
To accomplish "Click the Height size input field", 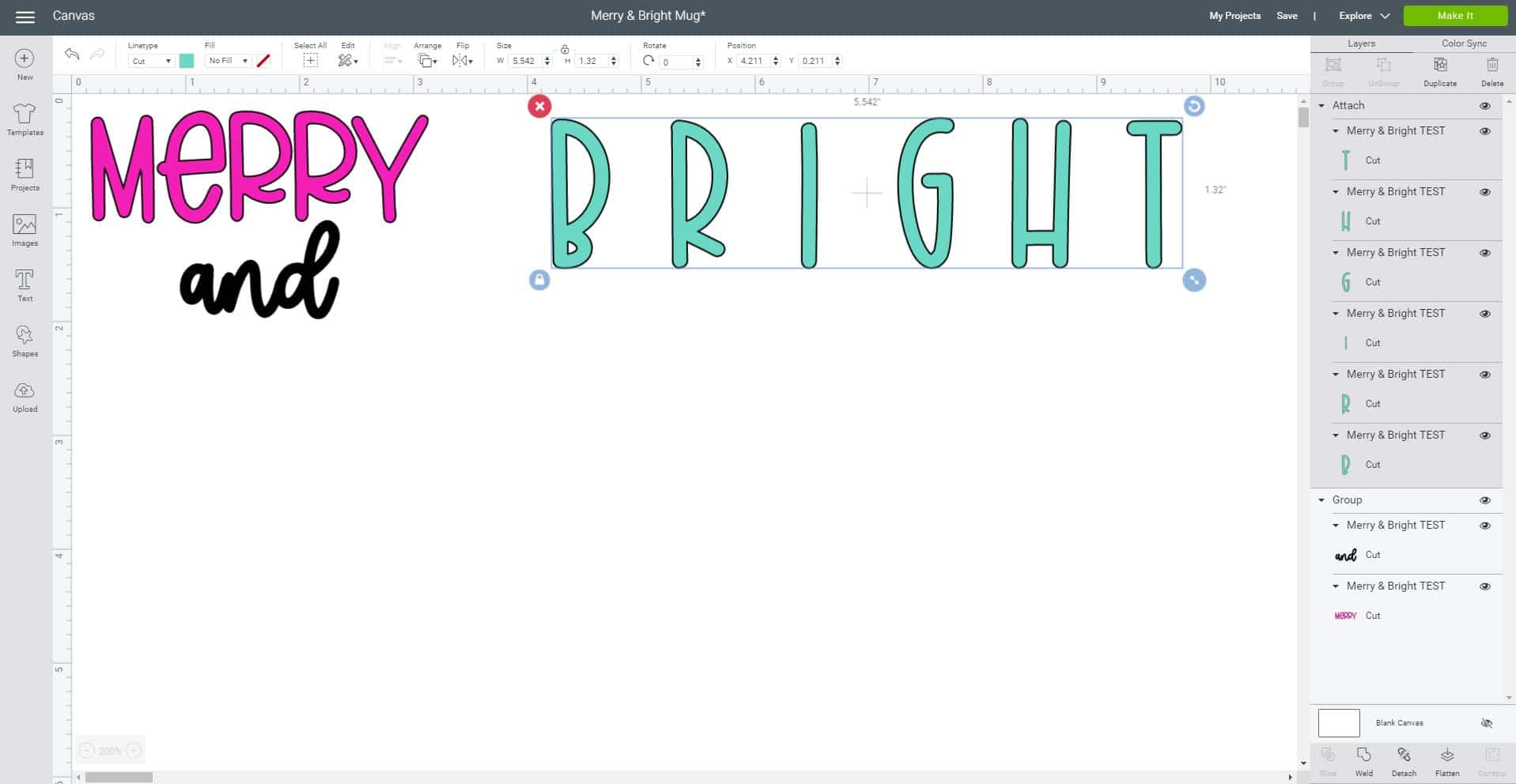I will coord(592,61).
